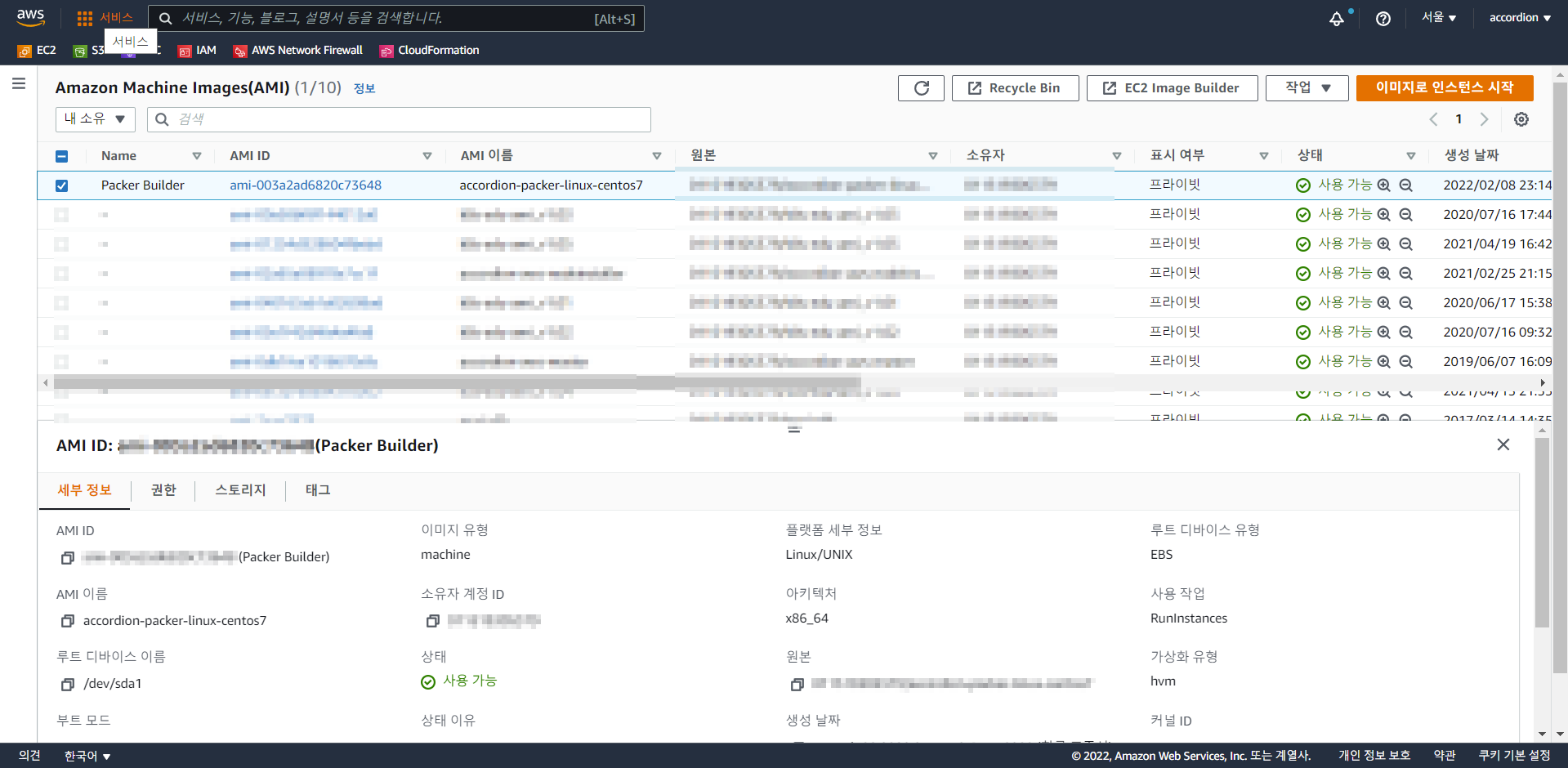Open EC2 Image Builder
The height and width of the screenshot is (768, 1568).
[x=1173, y=88]
